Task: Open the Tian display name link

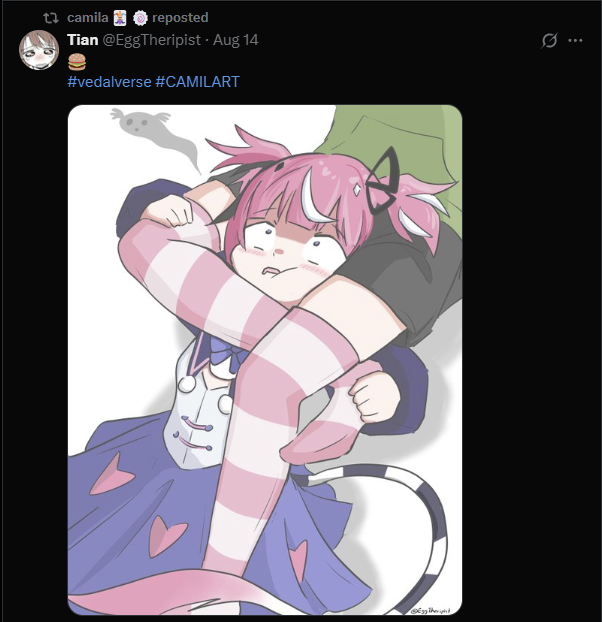Action: point(83,40)
